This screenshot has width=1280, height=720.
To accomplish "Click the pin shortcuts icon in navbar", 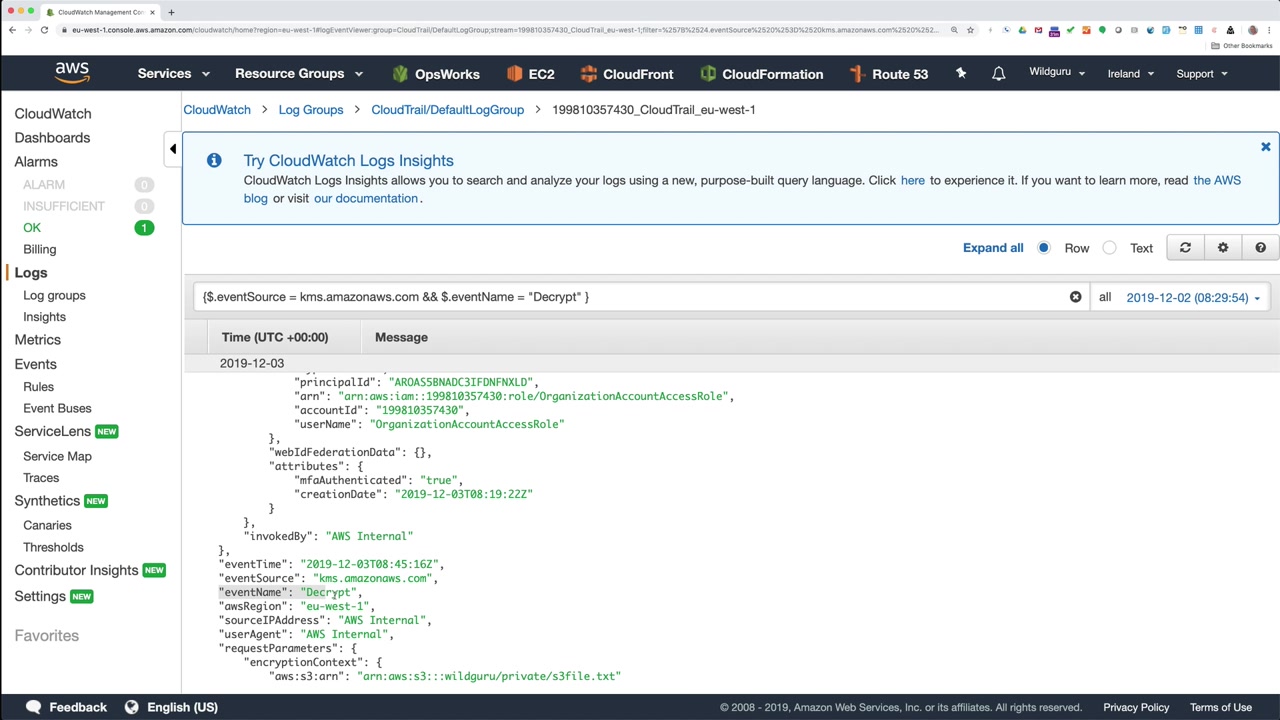I will pos(961,73).
